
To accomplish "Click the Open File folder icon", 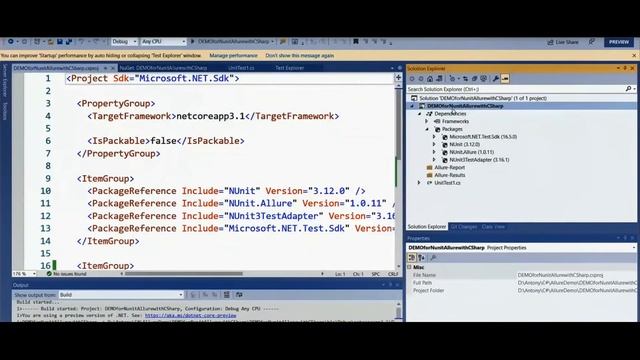I will pyautogui.click(x=51, y=42).
